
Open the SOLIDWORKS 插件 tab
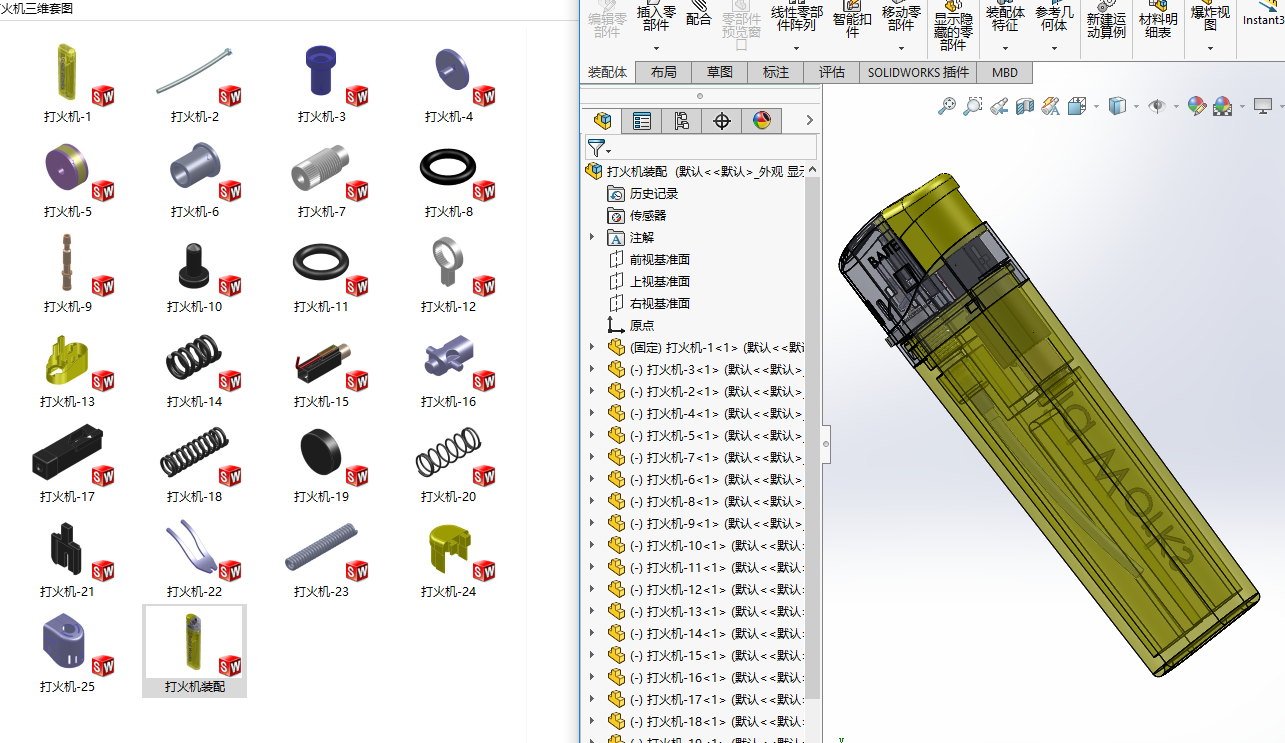[x=918, y=72]
